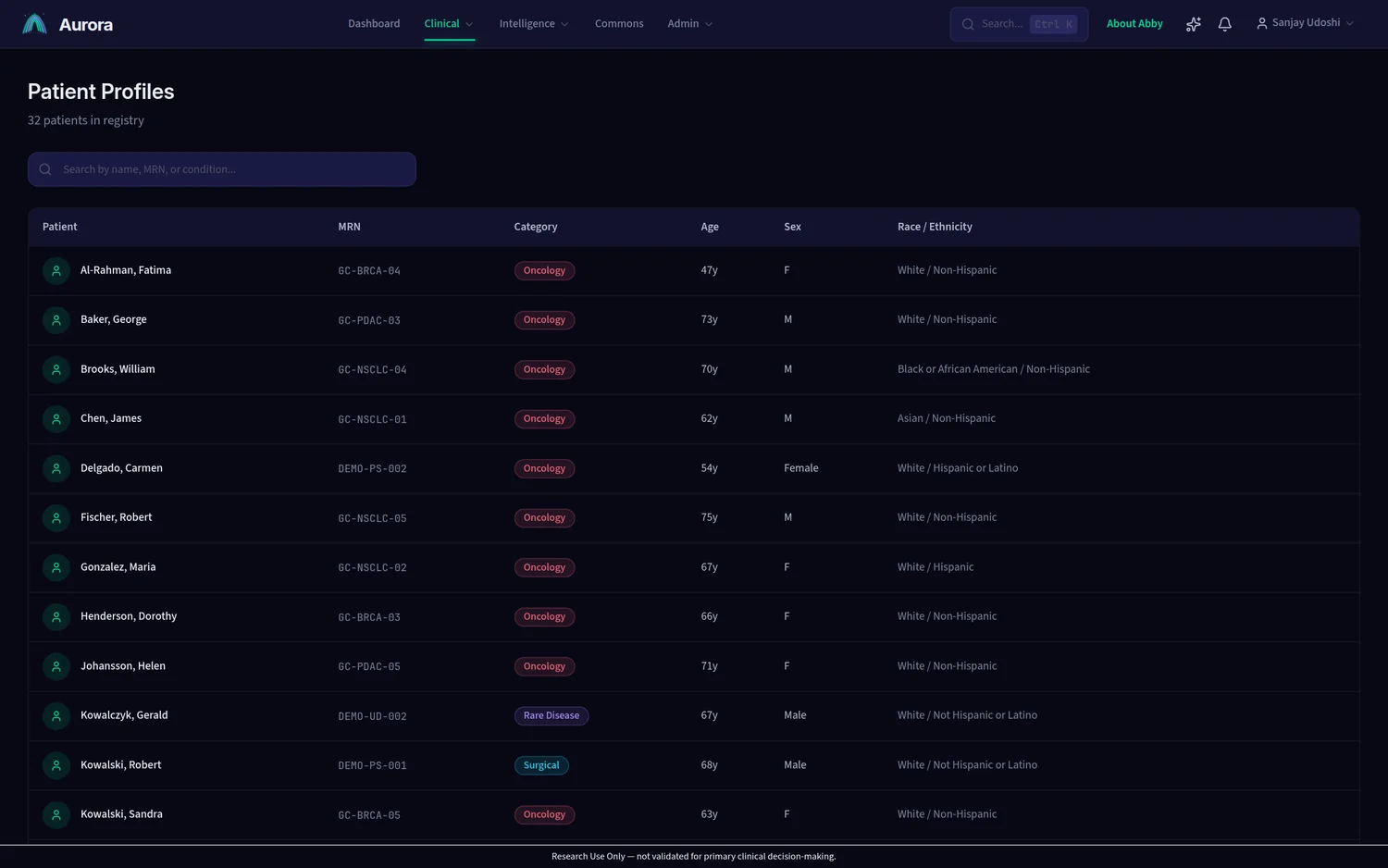Click the avatar icon for Kowalczyk, Gerald
The width and height of the screenshot is (1388, 868).
pos(56,715)
